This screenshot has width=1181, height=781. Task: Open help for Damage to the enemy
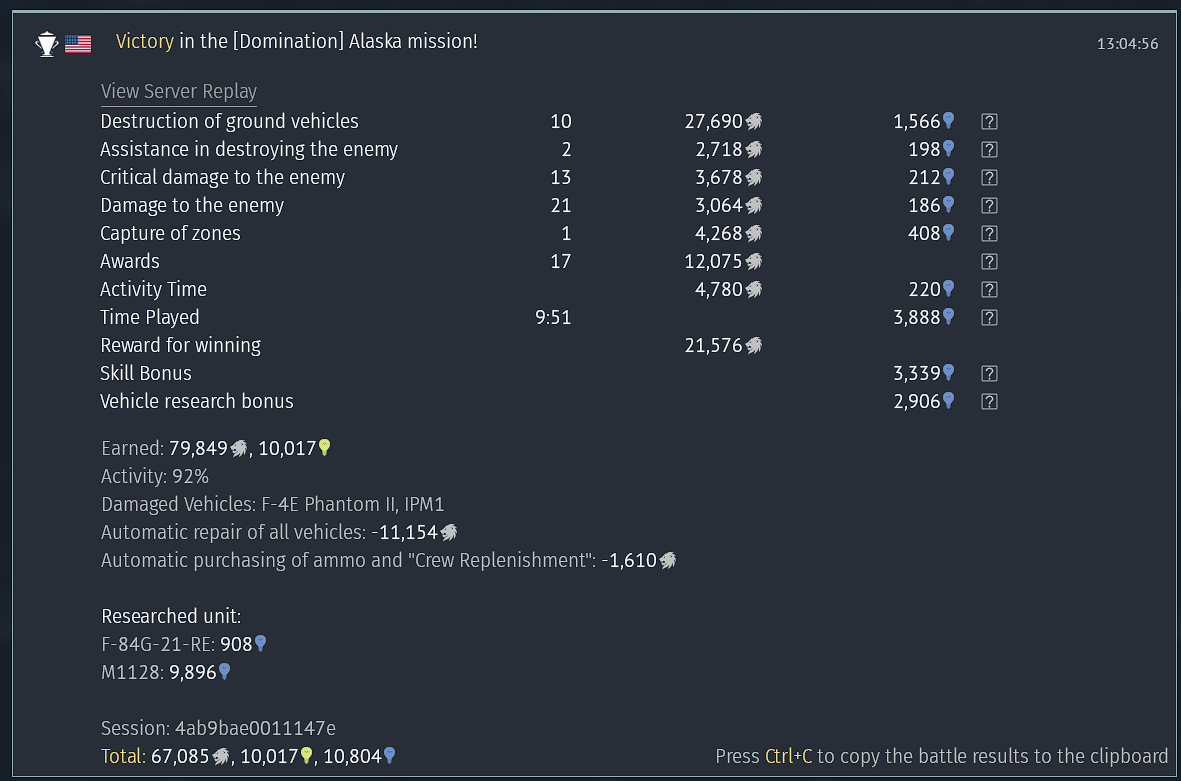click(x=989, y=205)
